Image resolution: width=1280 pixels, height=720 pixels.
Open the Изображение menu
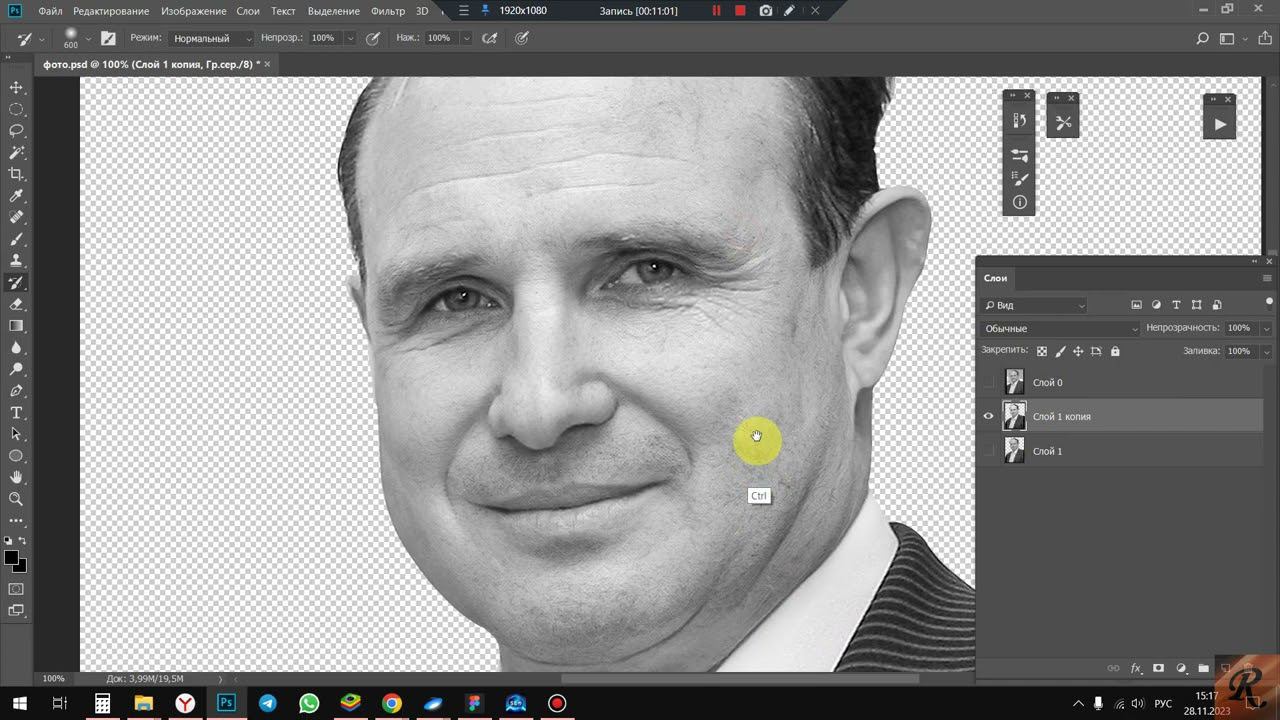(x=193, y=11)
